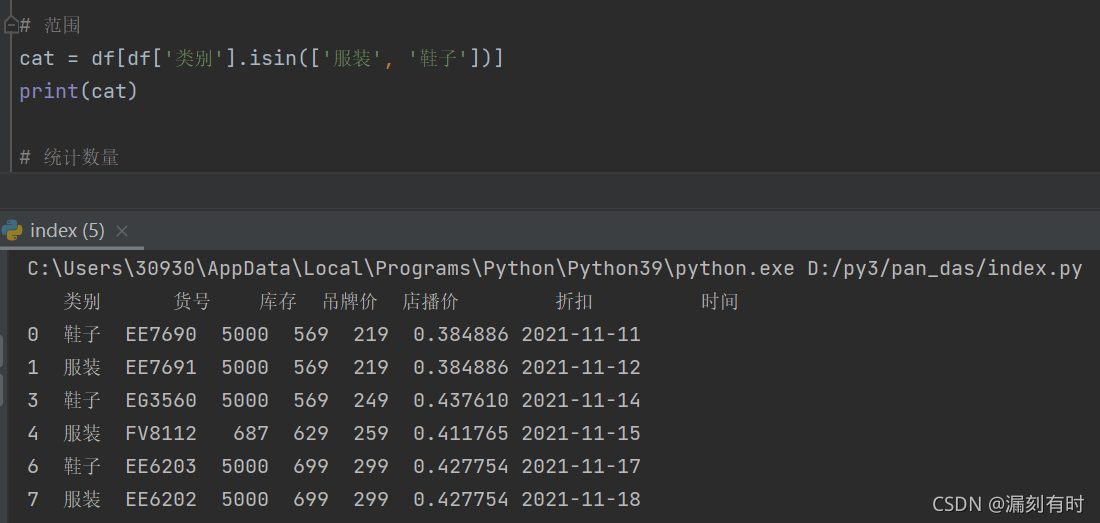The height and width of the screenshot is (523, 1100).
Task: Click '服装' category in output row 1
Action: click(x=82, y=367)
